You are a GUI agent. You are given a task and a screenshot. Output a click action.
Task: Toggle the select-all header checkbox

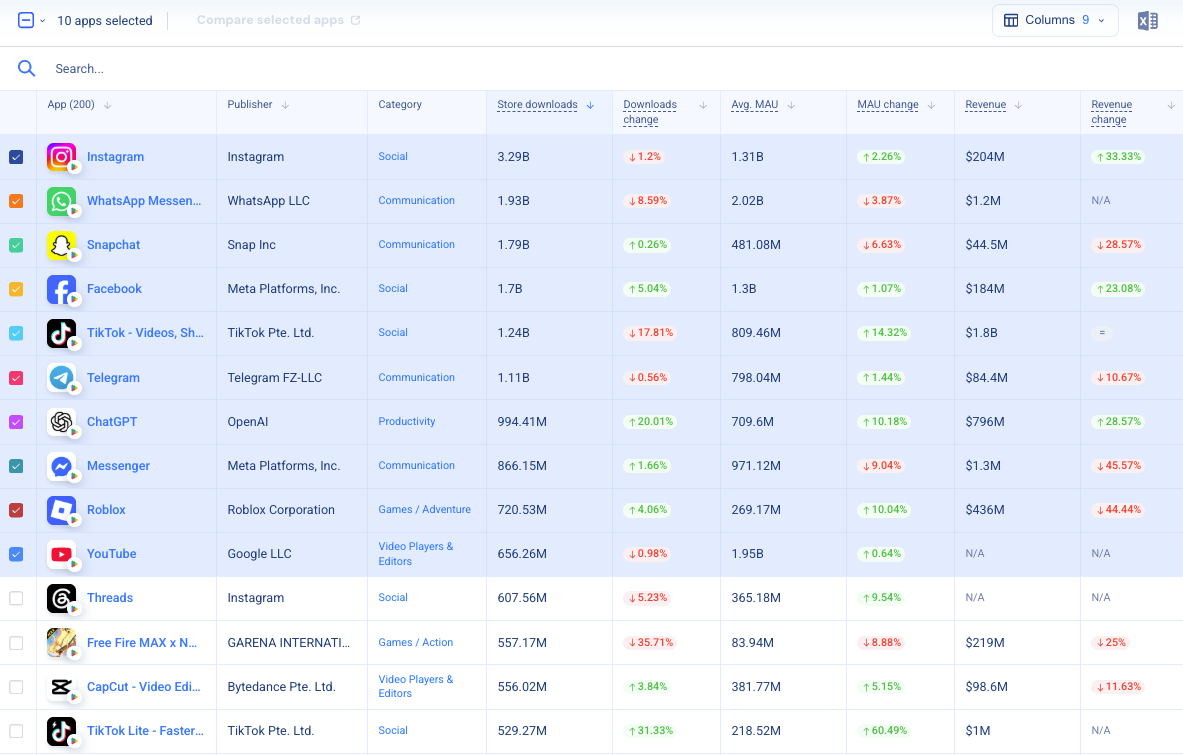tap(26, 20)
